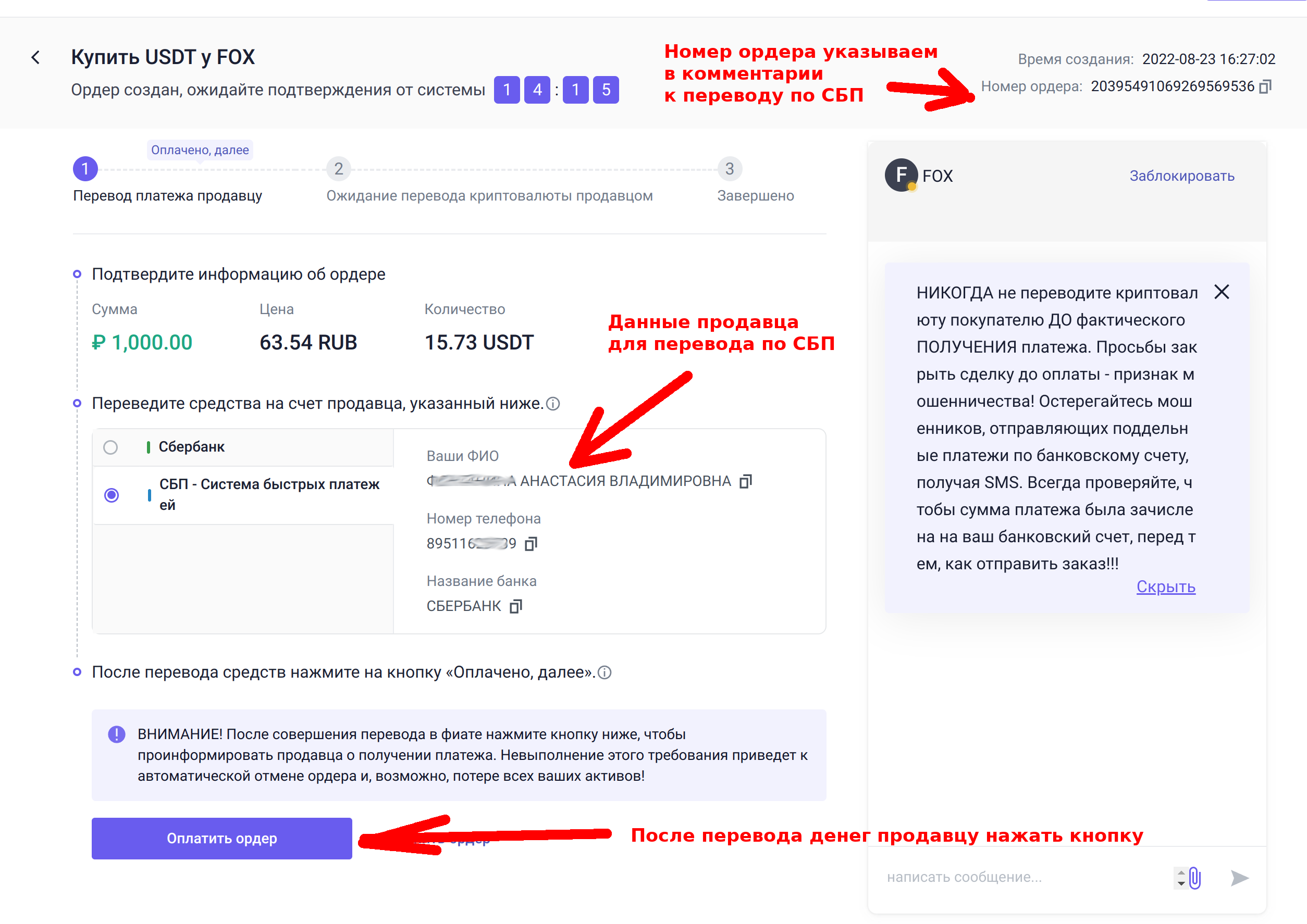Copy the seller's full name
This screenshot has width=1307, height=924.
pyautogui.click(x=745, y=481)
